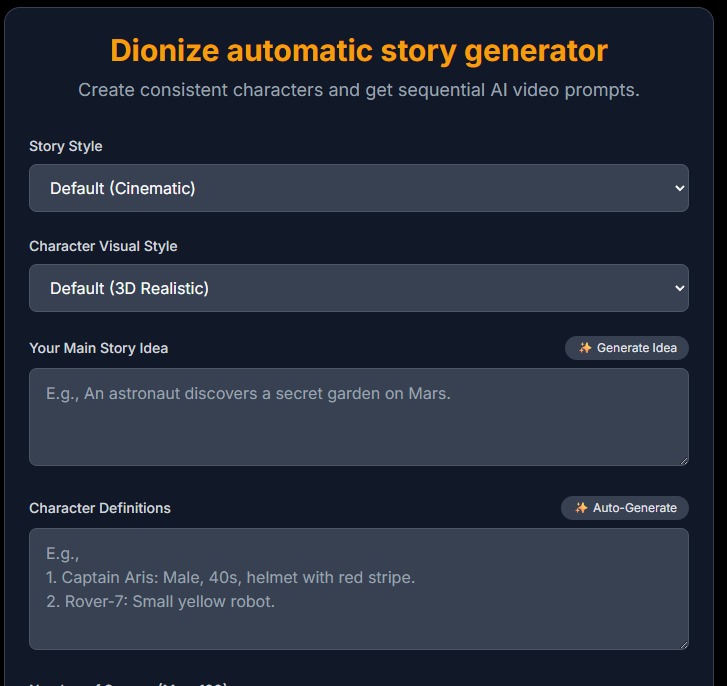
Task: Click the Your Main Story Idea label
Action: (x=99, y=348)
